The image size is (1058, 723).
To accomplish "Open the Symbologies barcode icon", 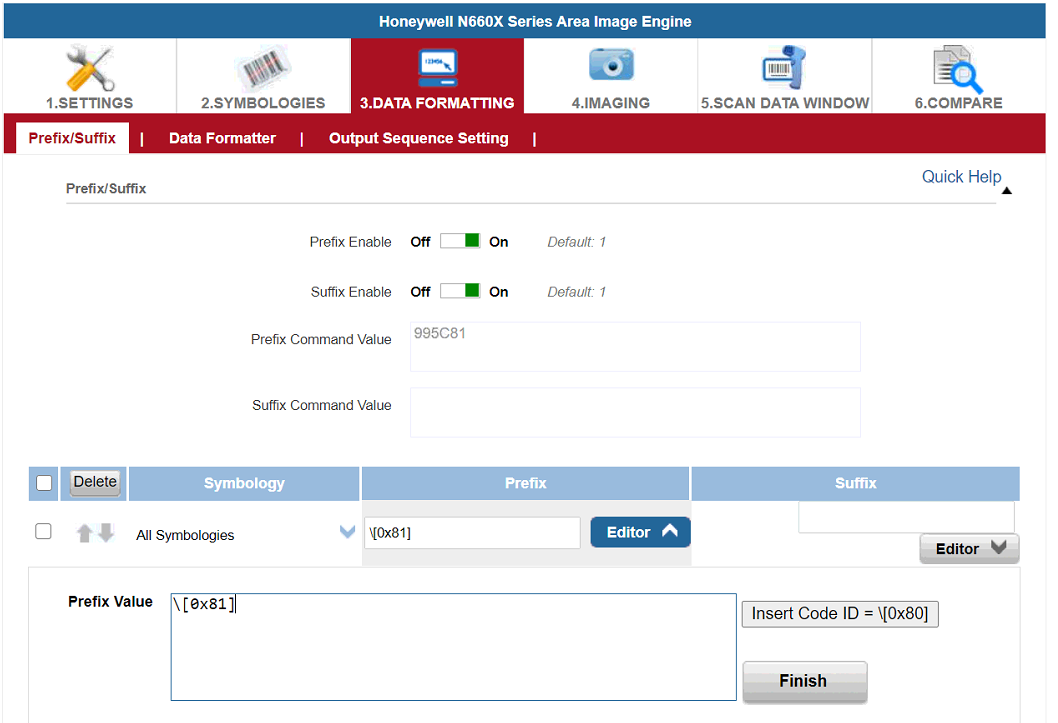I will tap(263, 68).
